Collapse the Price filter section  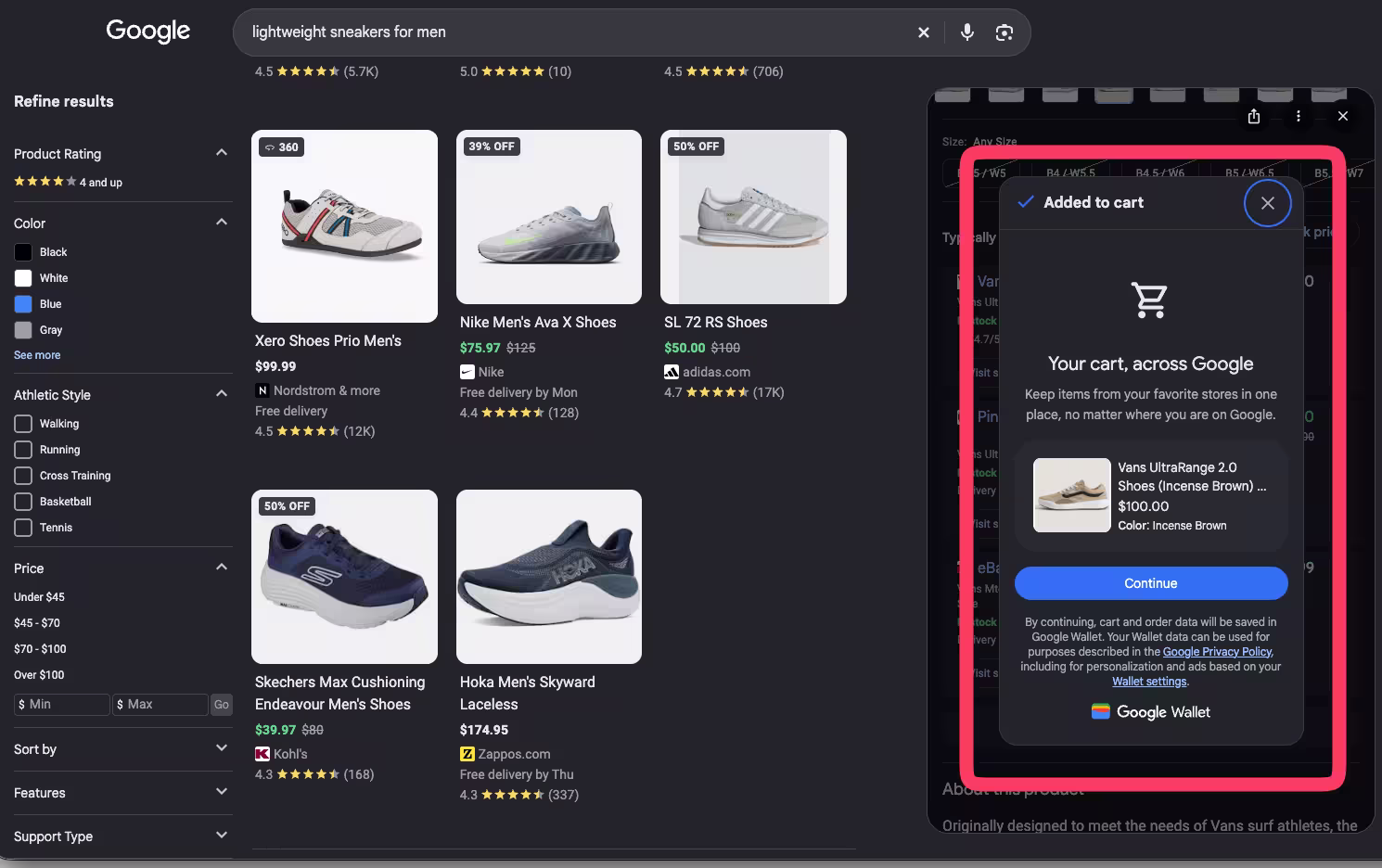pyautogui.click(x=222, y=568)
